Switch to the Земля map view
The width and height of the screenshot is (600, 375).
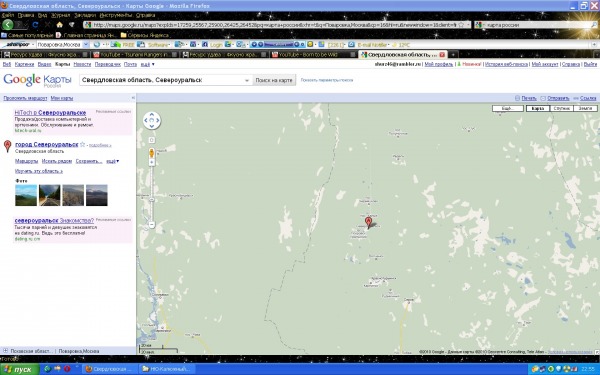[585, 109]
